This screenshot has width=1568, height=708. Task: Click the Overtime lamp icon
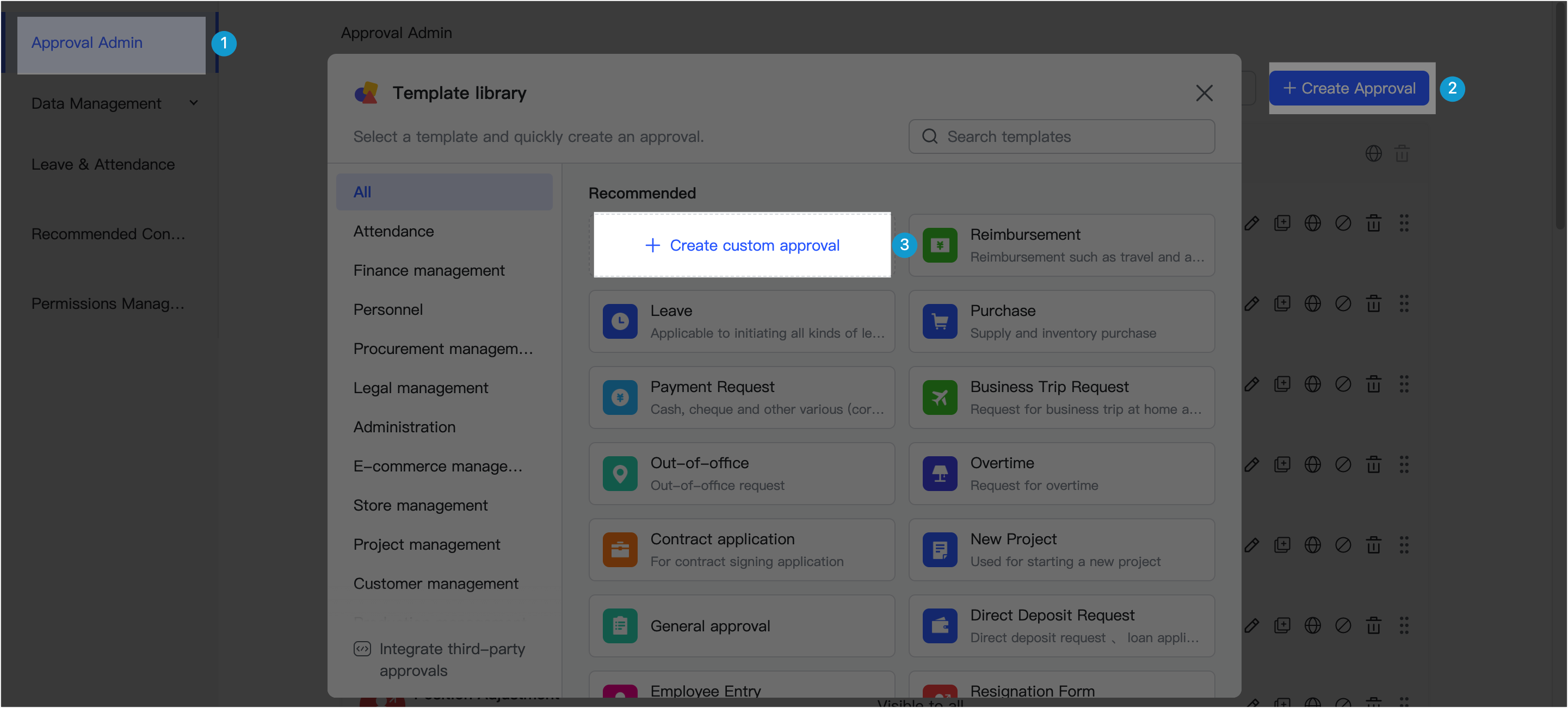(x=939, y=473)
